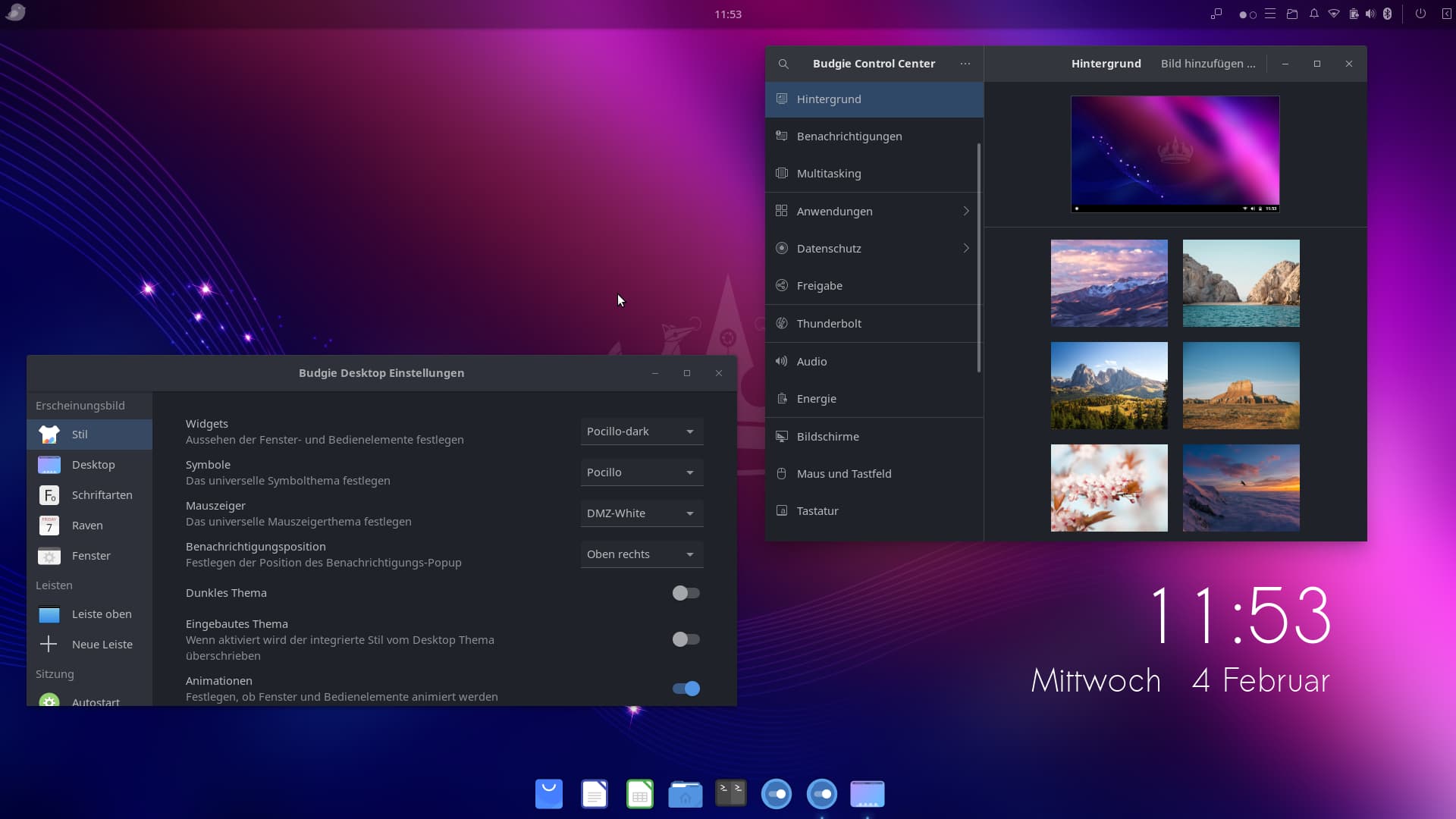Enable the Dunkles Thema switch
1456x819 pixels.
click(x=686, y=593)
